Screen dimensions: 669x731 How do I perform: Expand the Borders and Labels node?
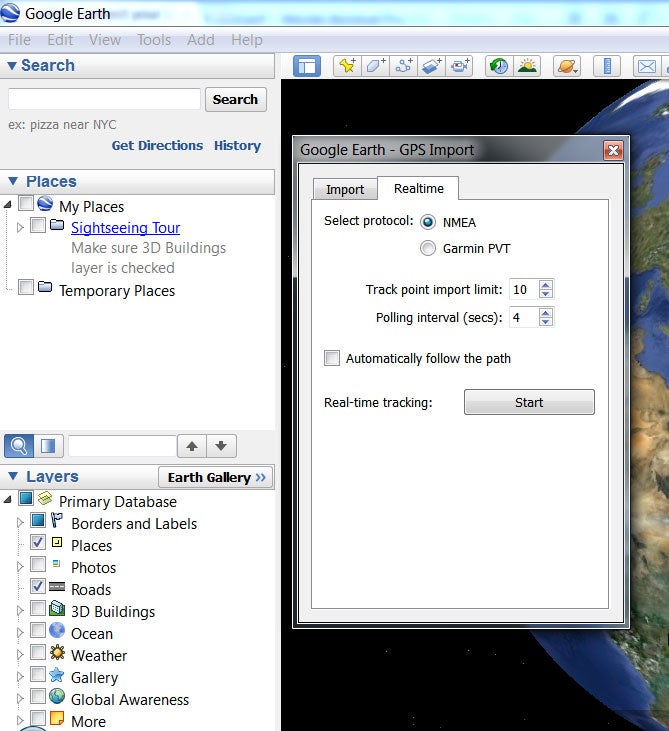pyautogui.click(x=20, y=523)
